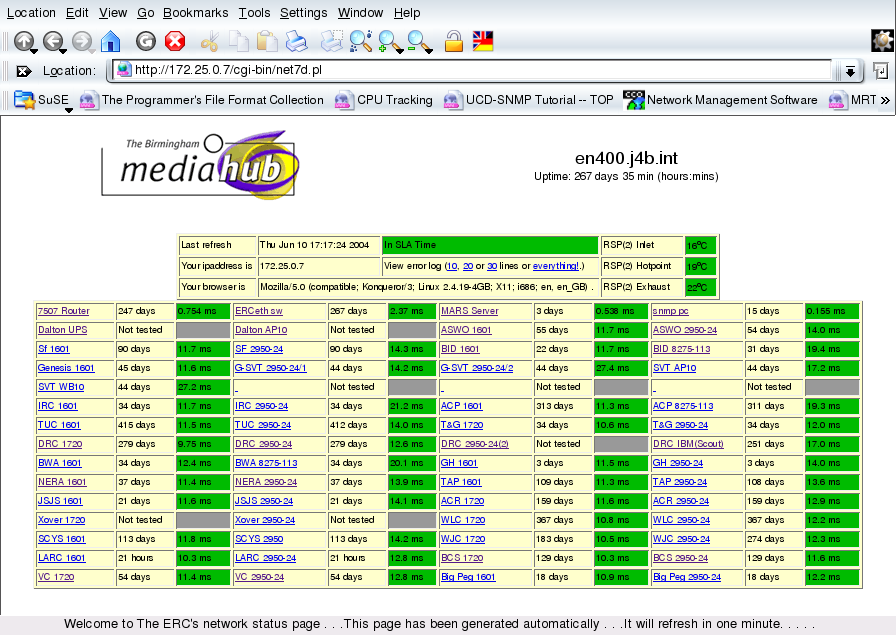
Task: Open the ACP 8275-113 link
Action: [x=683, y=406]
